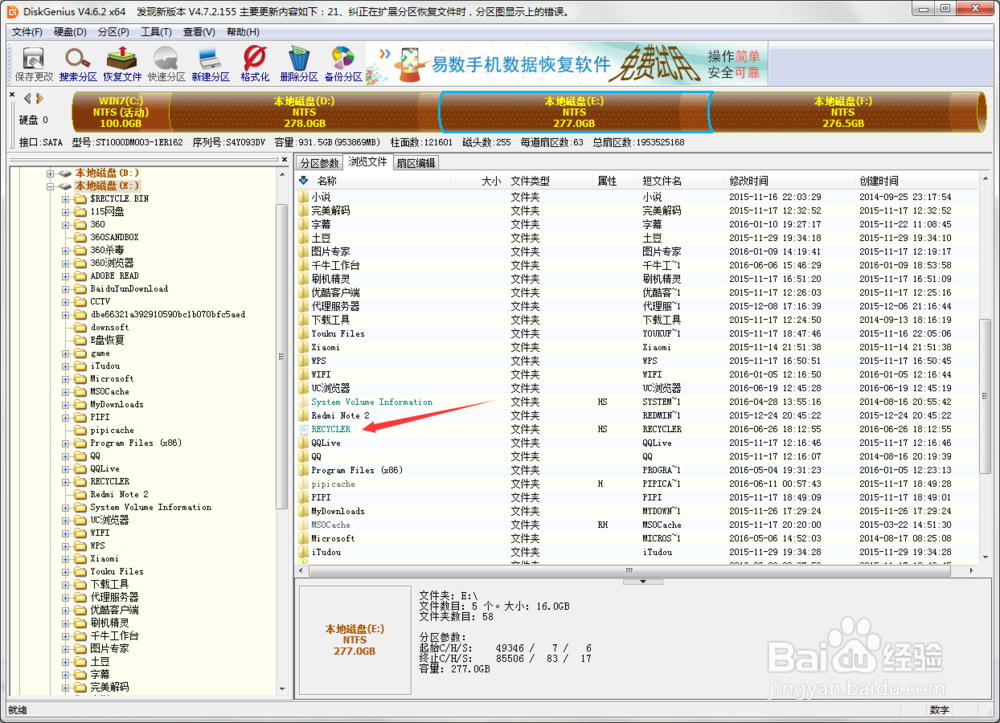Expand the Youku Files tree node
This screenshot has width=1000, height=723.
click(65, 572)
